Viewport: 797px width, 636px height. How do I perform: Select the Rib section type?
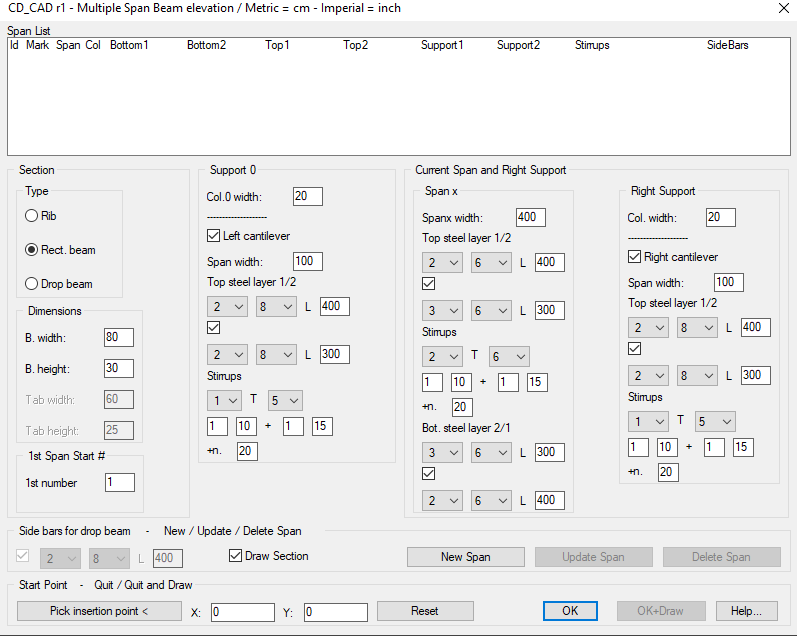pos(33,216)
